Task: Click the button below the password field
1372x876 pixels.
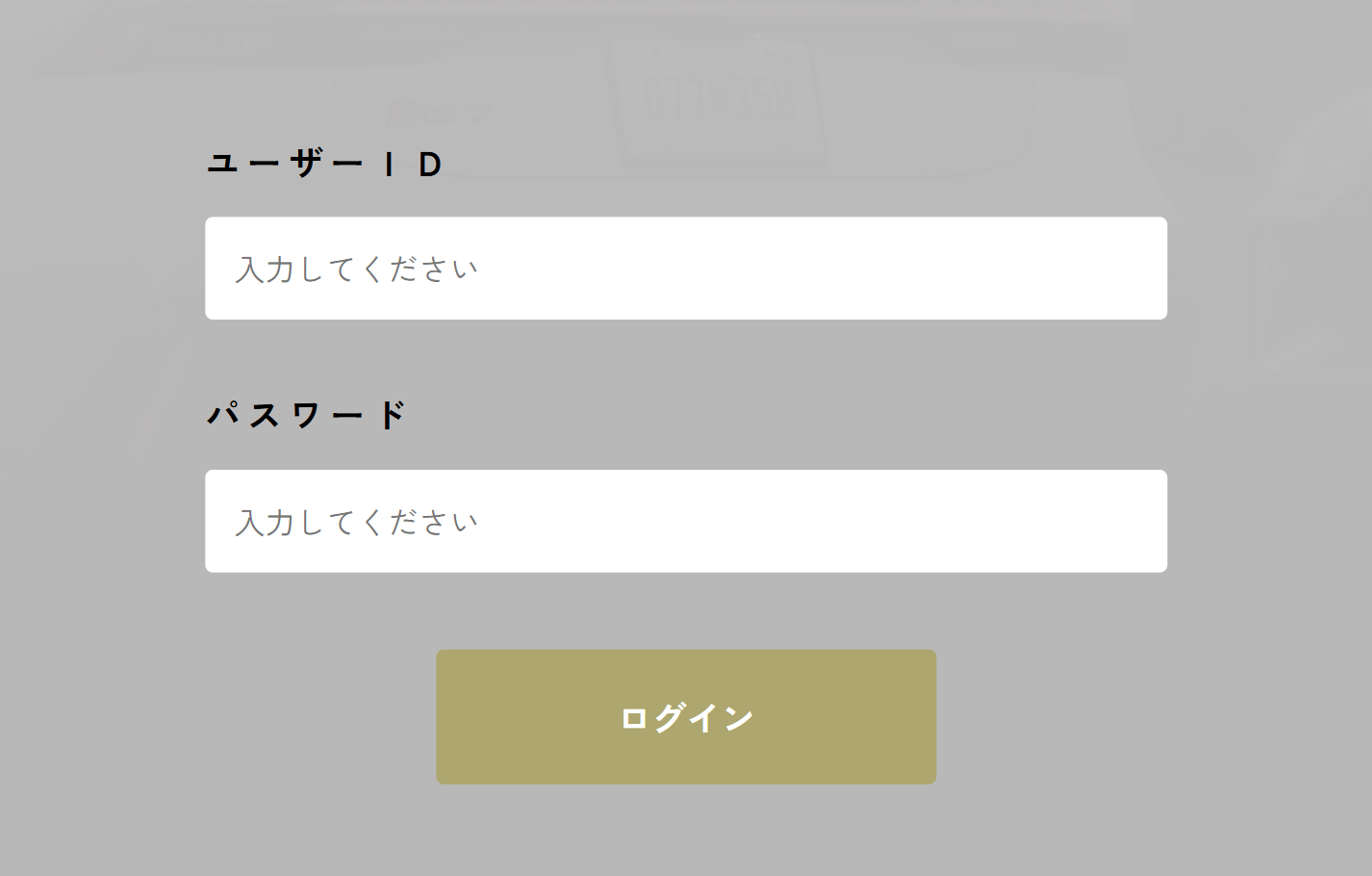Action: tap(685, 717)
